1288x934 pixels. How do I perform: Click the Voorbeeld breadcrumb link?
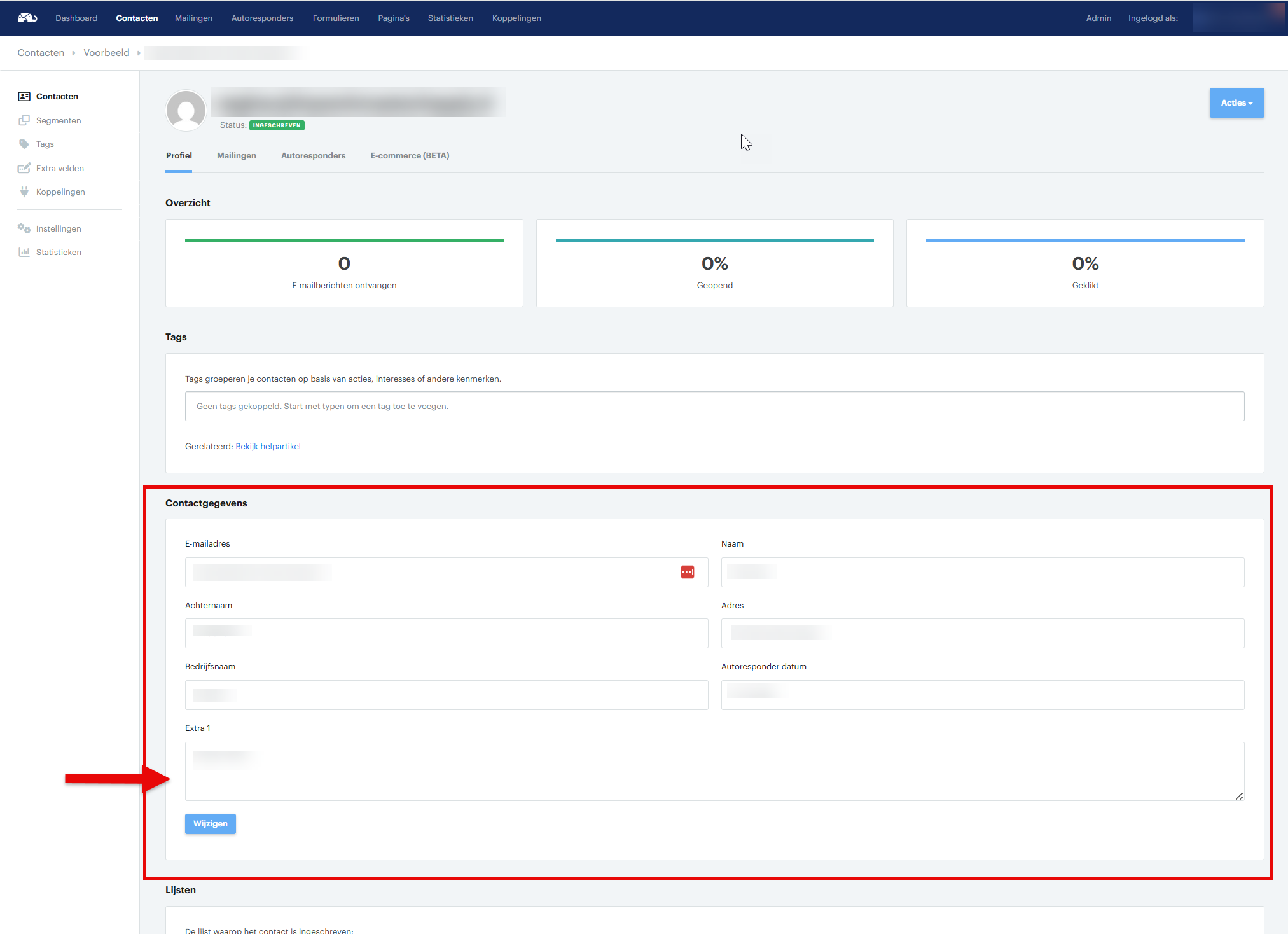pos(106,53)
